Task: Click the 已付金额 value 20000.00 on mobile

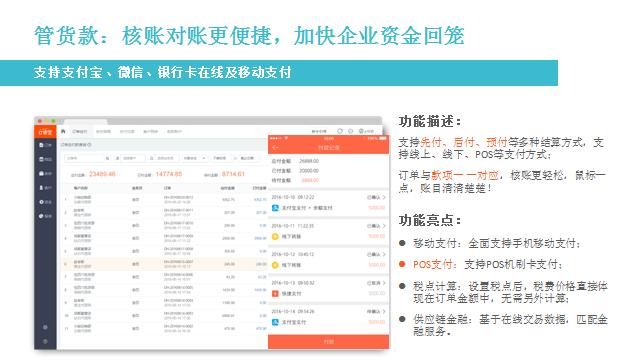Action: click(309, 171)
